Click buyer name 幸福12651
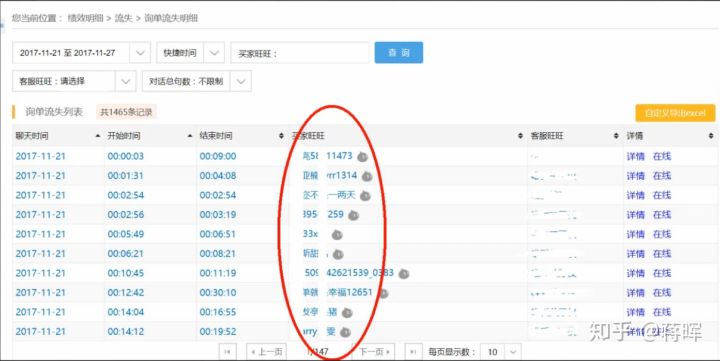Screen dimensions: 720x361 point(338,293)
